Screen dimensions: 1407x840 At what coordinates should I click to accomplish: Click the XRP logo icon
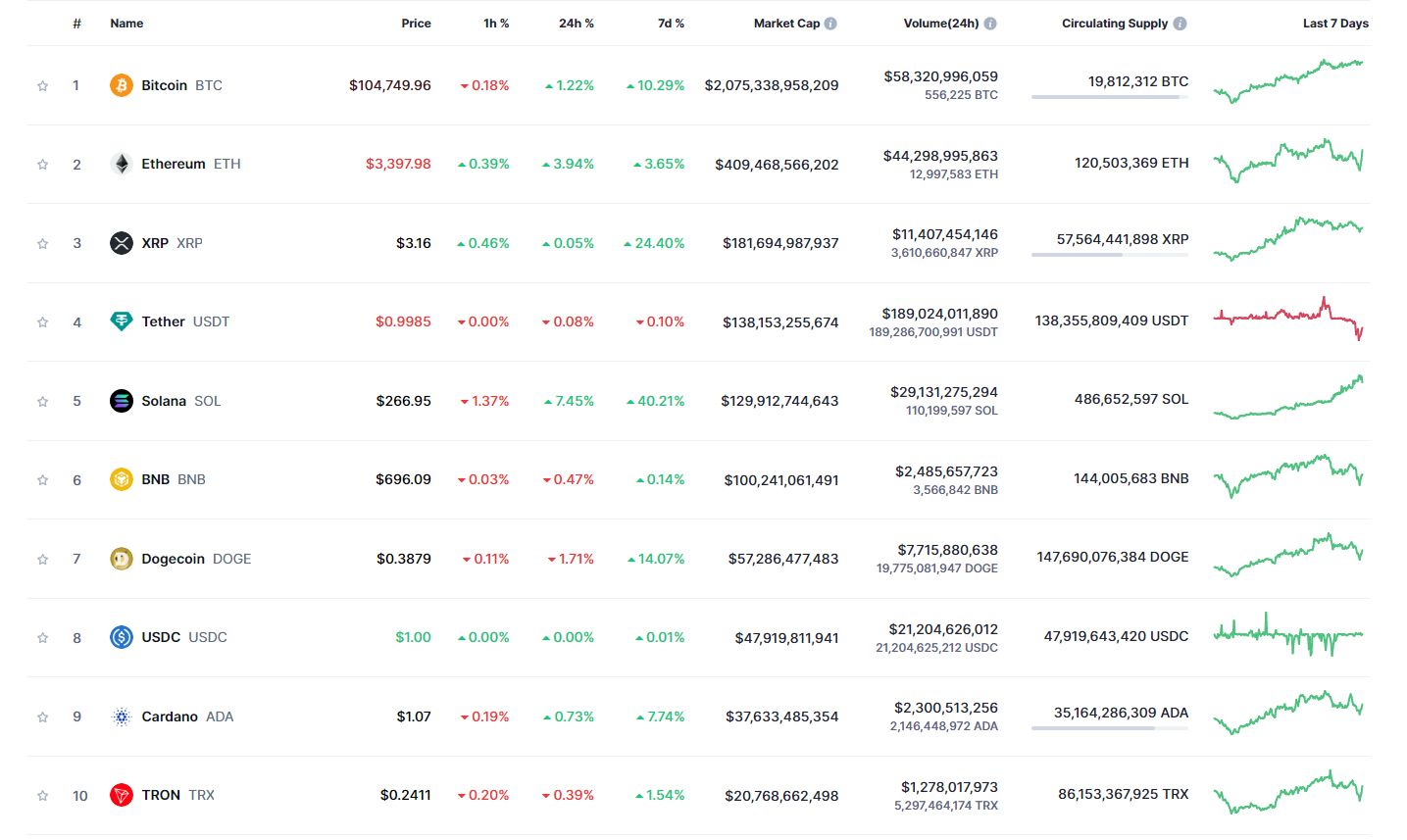click(x=122, y=243)
